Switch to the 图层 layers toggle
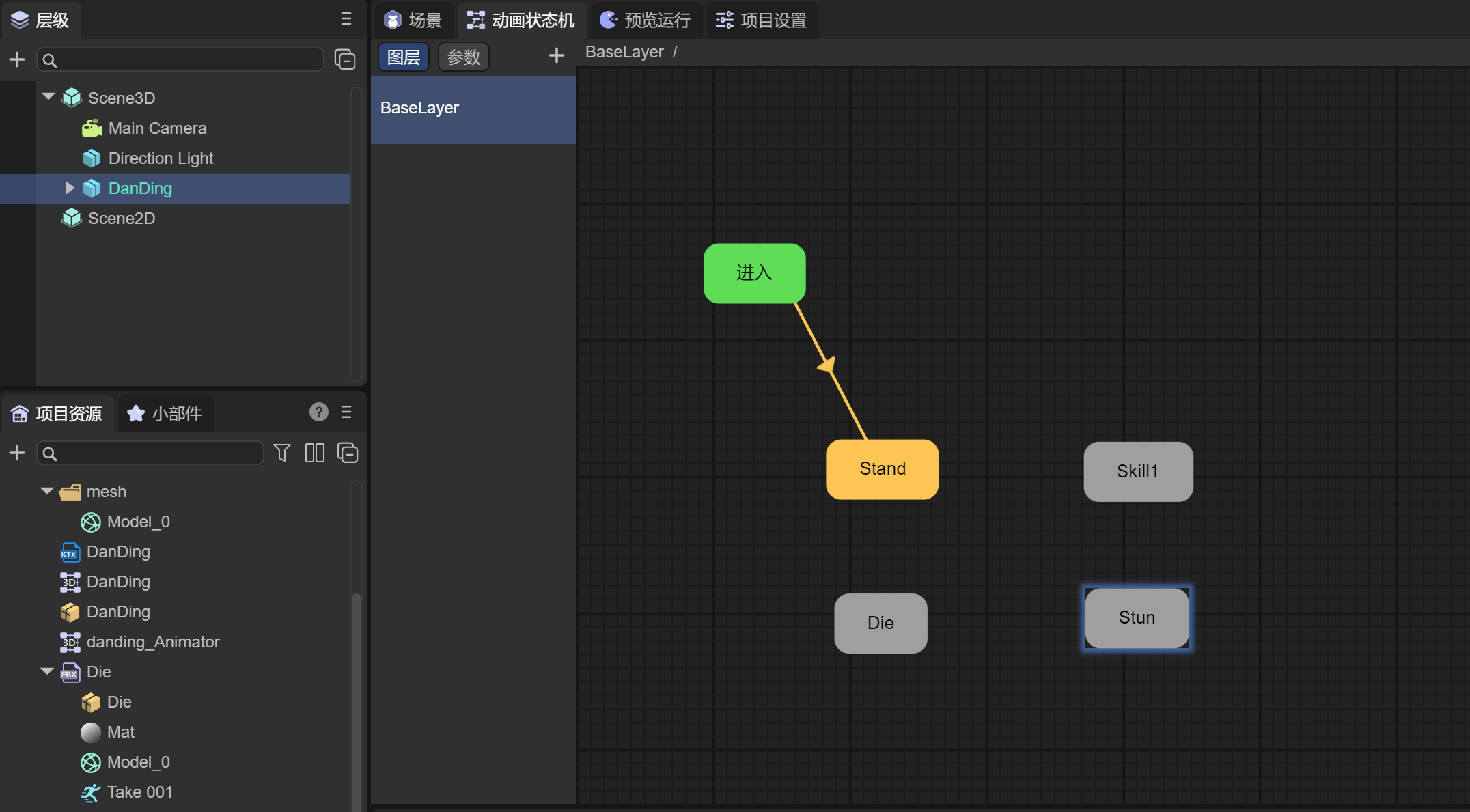 coord(404,57)
